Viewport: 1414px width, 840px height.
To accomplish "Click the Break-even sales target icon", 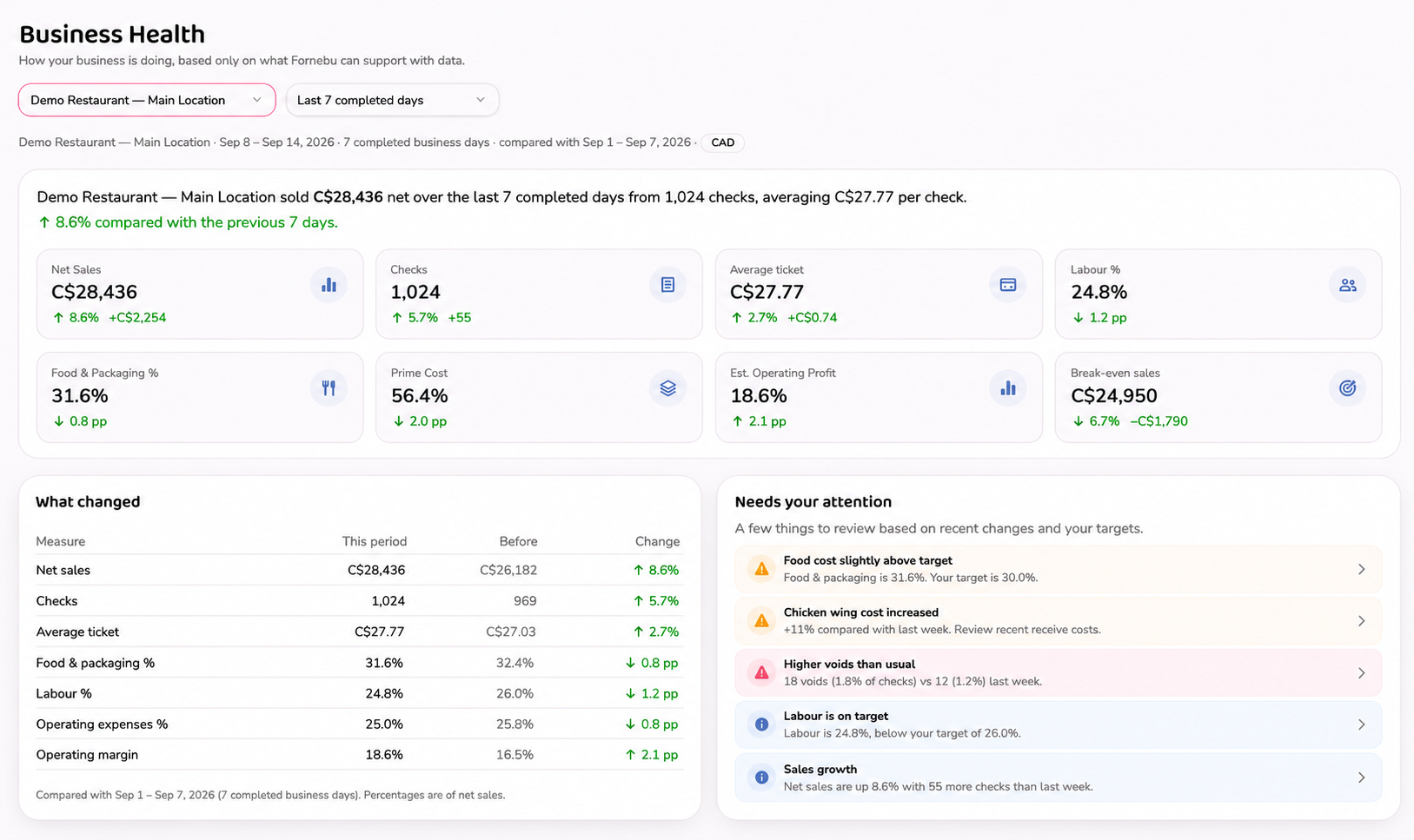I will 1347,388.
